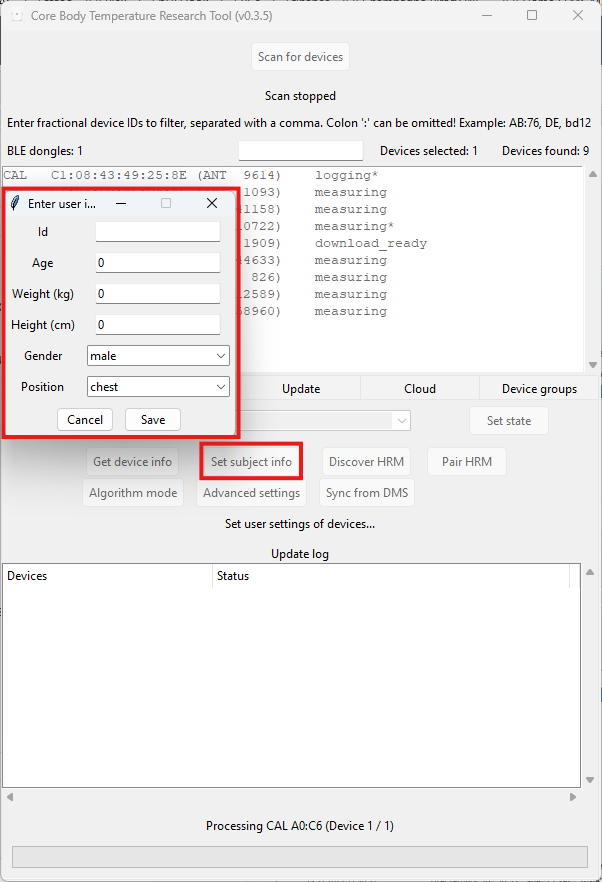This screenshot has width=602, height=882.
Task: Minimize the main application window
Action: pyautogui.click(x=487, y=16)
